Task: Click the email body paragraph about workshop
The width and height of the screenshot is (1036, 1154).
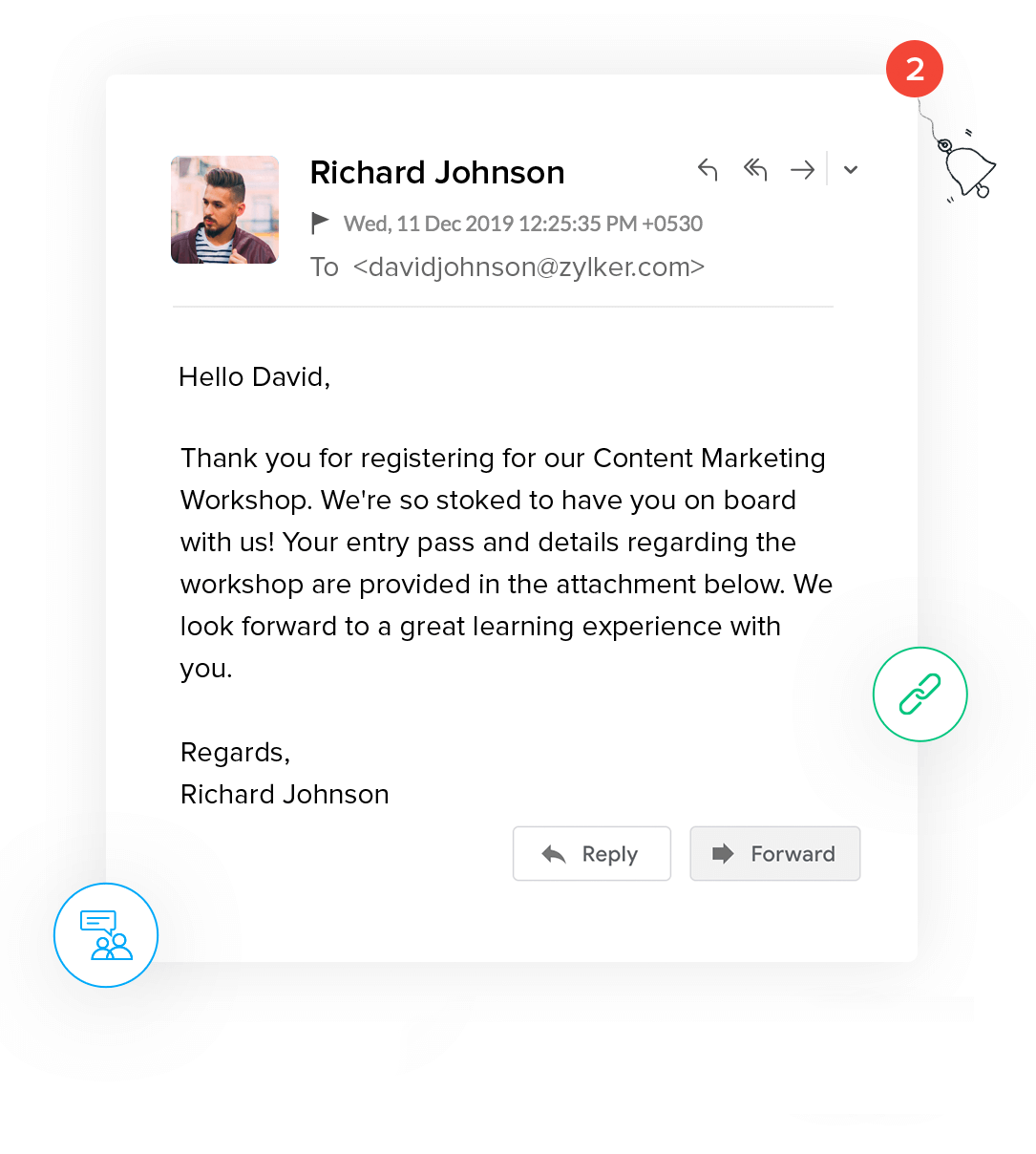Action: point(506,563)
